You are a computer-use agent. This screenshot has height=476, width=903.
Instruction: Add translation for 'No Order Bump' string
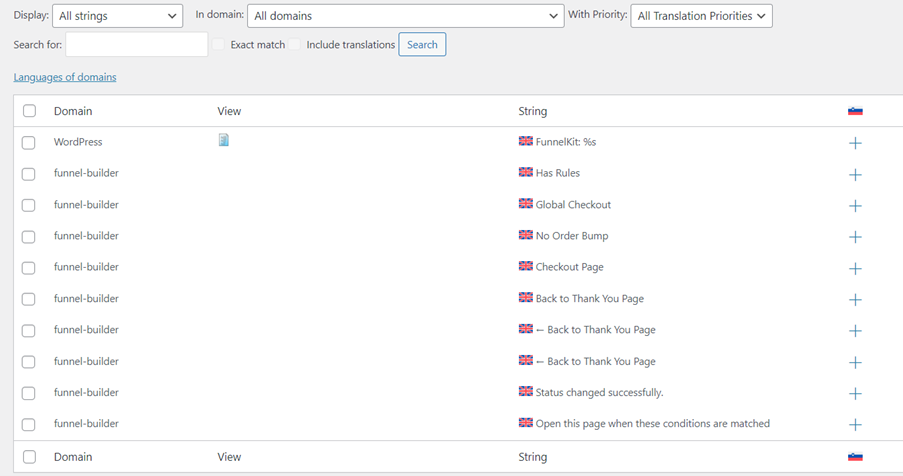tap(855, 237)
